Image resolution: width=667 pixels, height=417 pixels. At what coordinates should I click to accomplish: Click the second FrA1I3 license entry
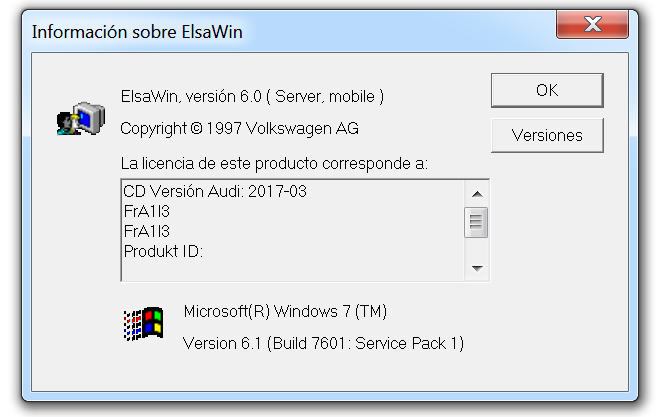(147, 231)
